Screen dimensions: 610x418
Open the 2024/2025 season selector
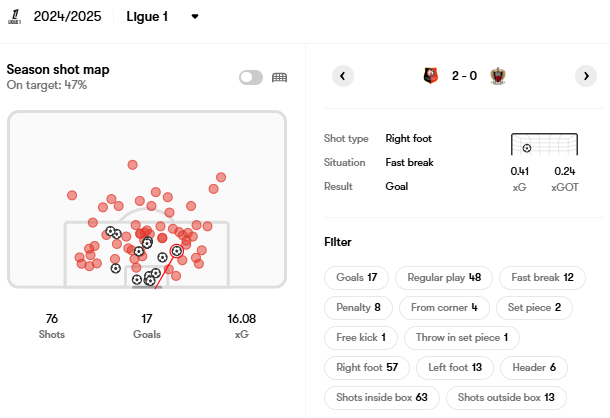[66, 16]
